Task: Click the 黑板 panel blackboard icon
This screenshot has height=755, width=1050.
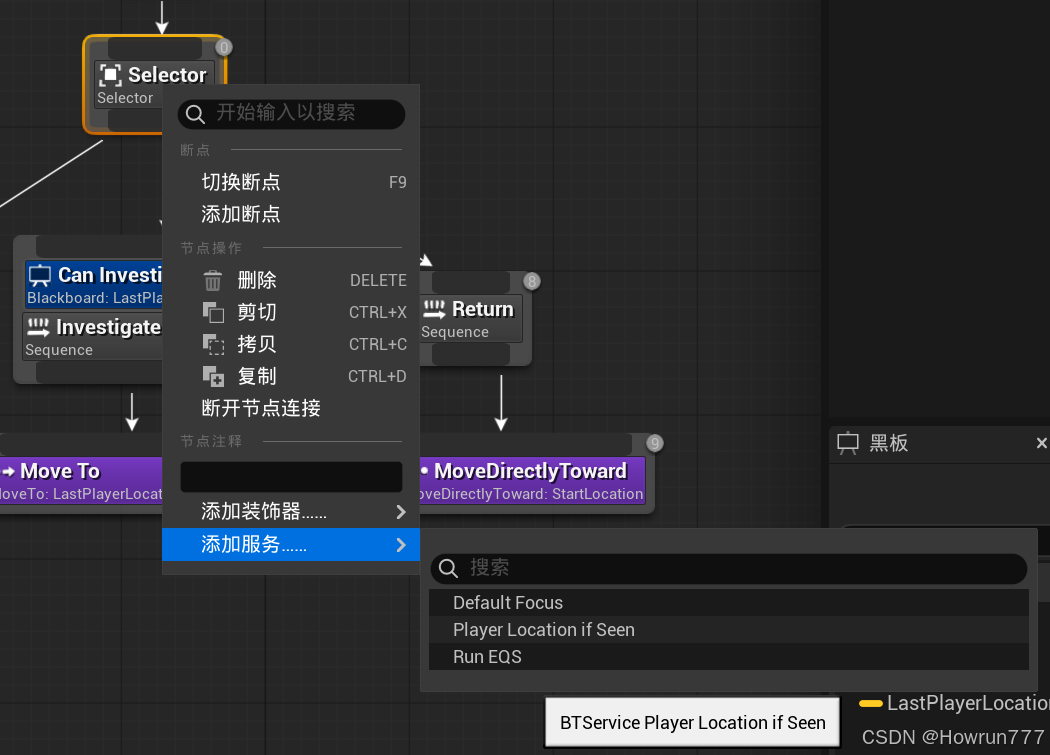Action: pyautogui.click(x=848, y=443)
